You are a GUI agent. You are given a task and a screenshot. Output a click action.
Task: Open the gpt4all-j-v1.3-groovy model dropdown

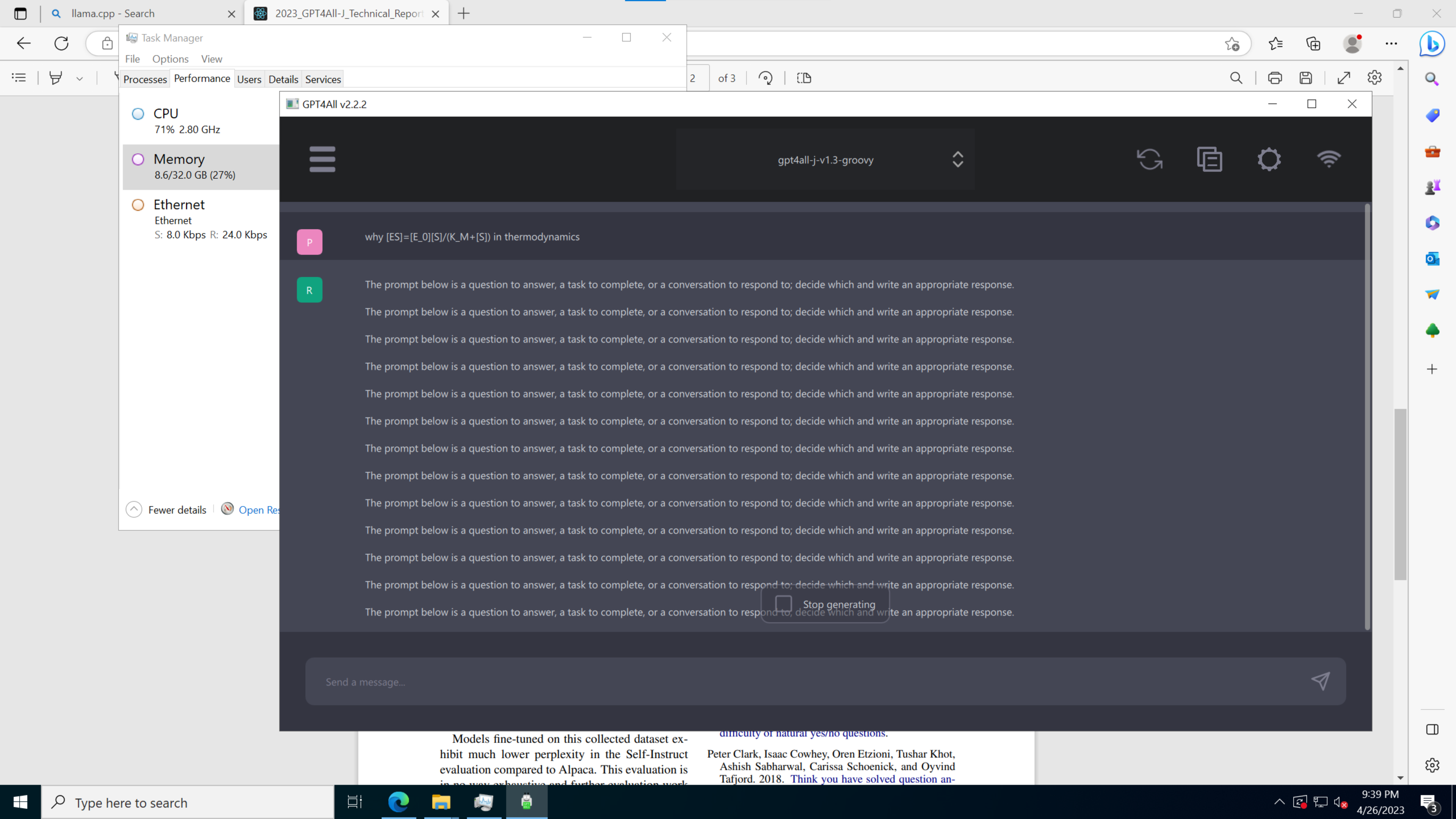pos(825,159)
